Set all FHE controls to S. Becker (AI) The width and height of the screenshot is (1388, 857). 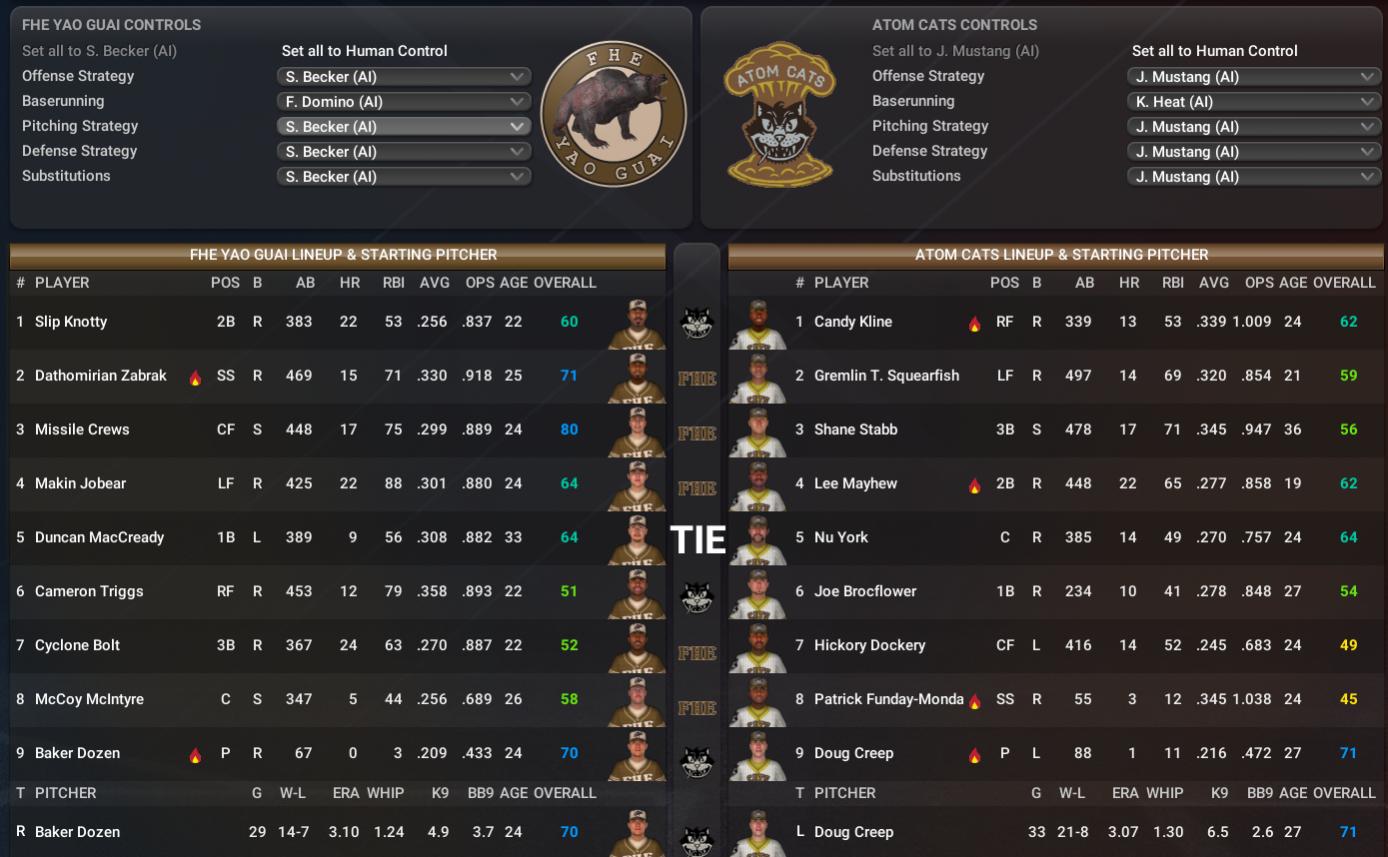[99, 51]
